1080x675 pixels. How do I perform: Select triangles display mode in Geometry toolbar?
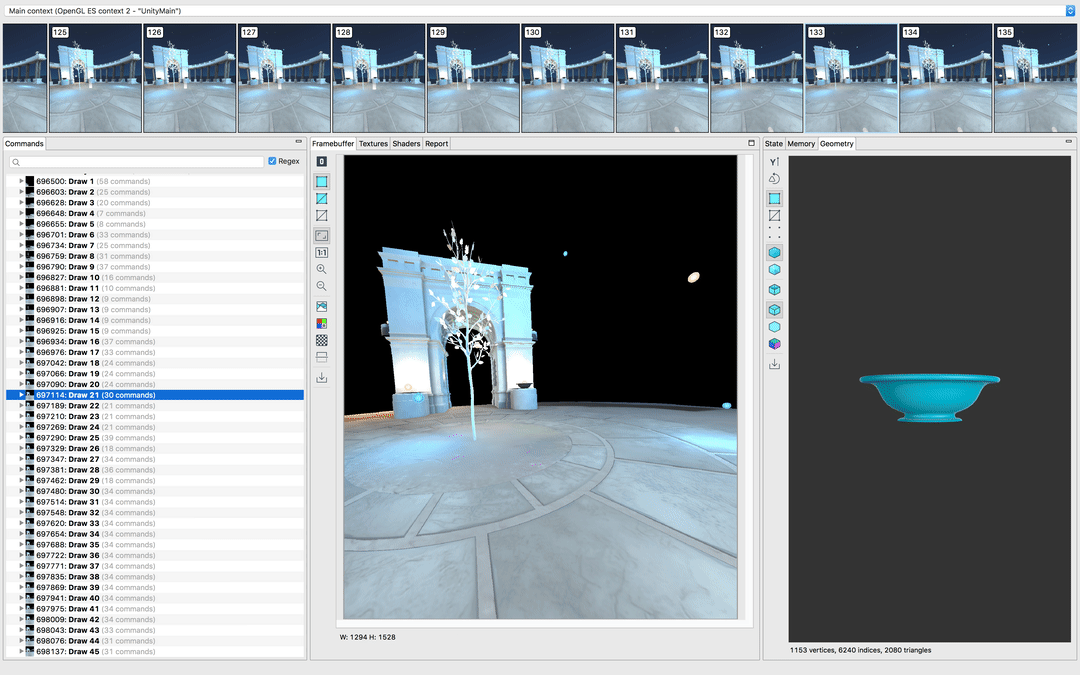[x=774, y=198]
